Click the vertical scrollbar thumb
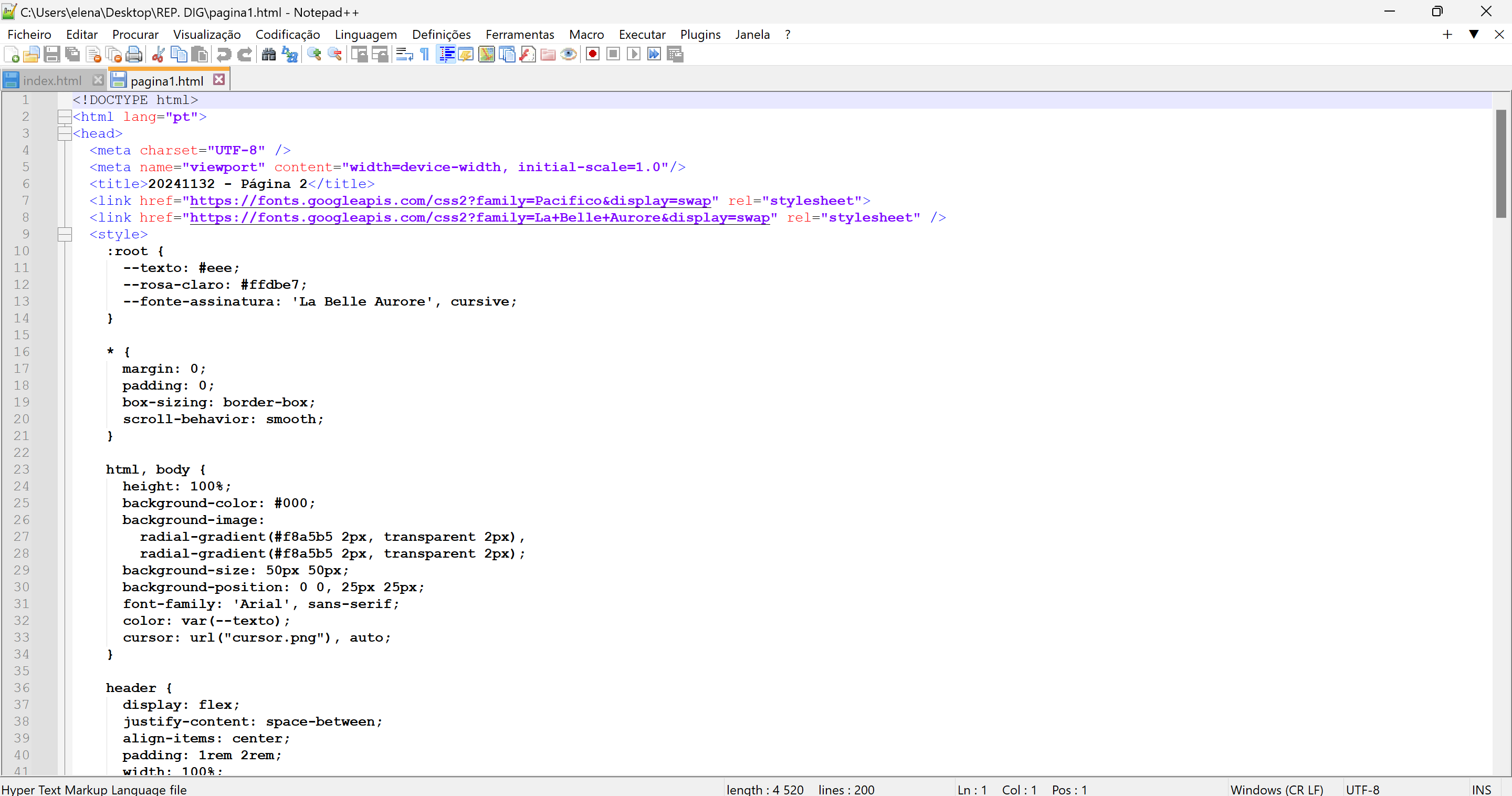Screen dimensions: 1512x796 tap(1501, 163)
